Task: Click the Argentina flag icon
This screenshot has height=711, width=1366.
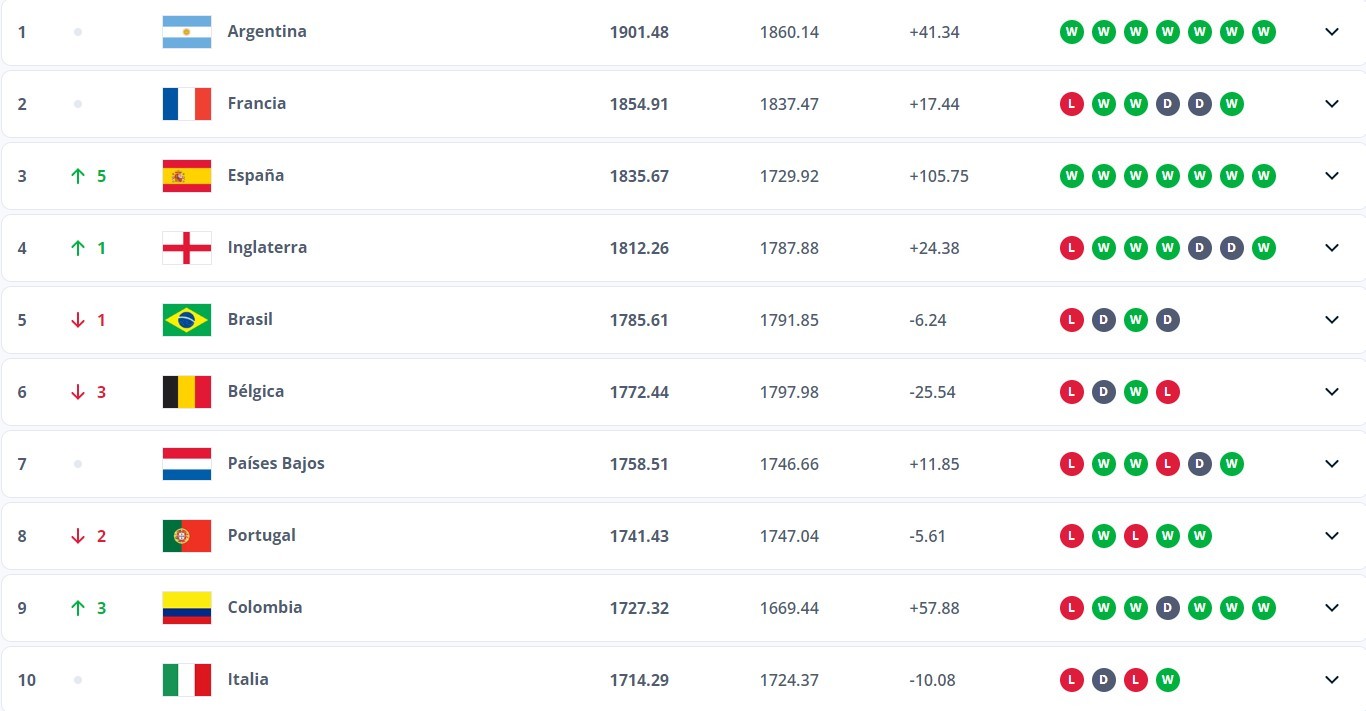Action: [186, 32]
